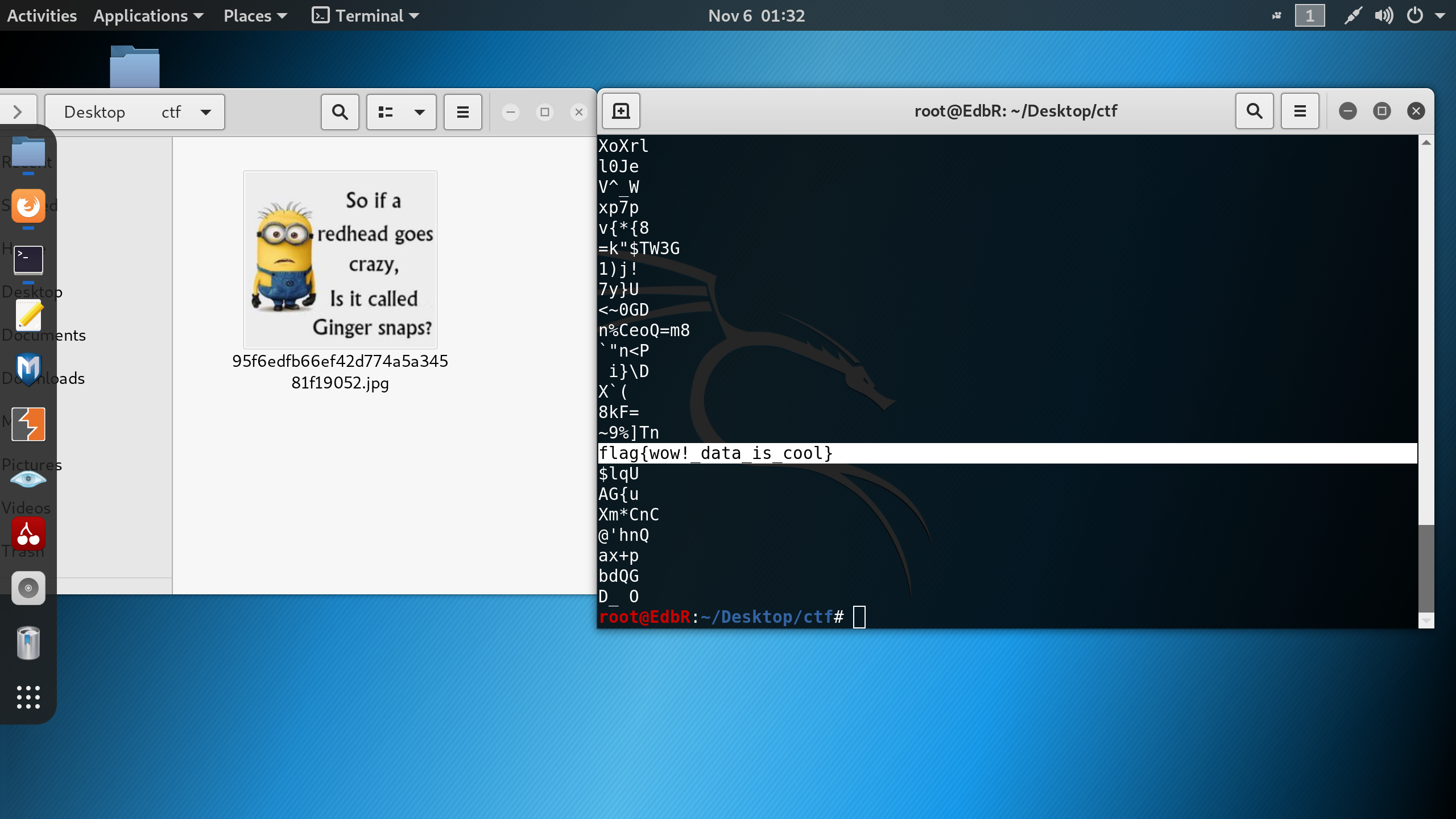Expand the ctf path dropdown arrow
Screen dimensions: 1456x819
pyautogui.click(x=206, y=112)
